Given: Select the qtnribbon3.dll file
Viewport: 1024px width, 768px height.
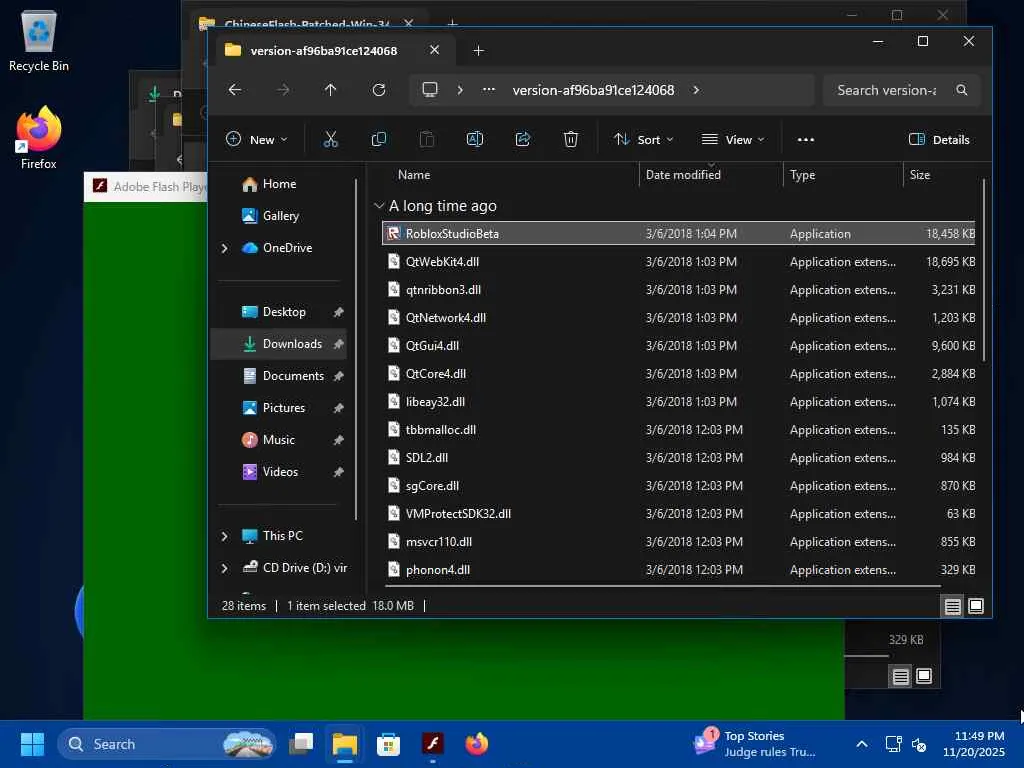Looking at the screenshot, I should 678,290.
